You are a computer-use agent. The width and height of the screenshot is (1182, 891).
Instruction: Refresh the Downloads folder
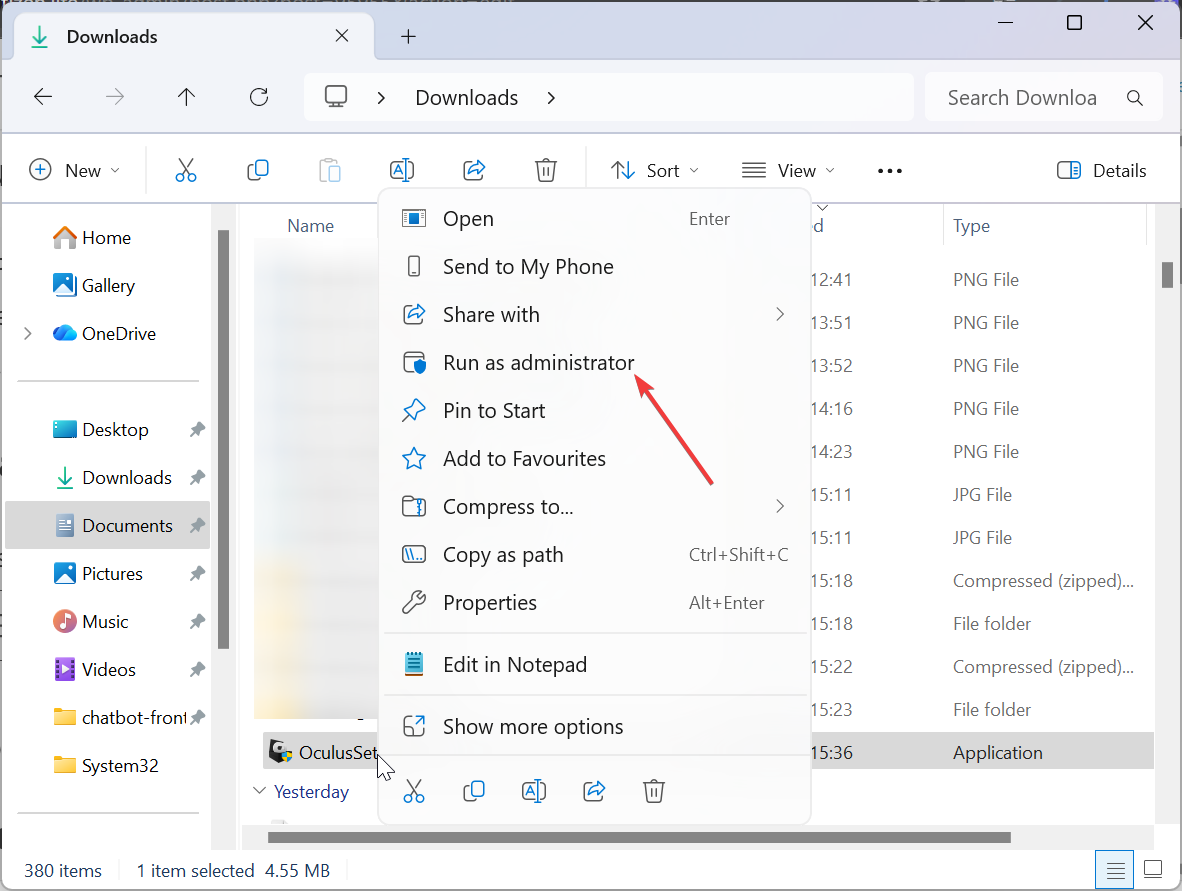click(259, 97)
